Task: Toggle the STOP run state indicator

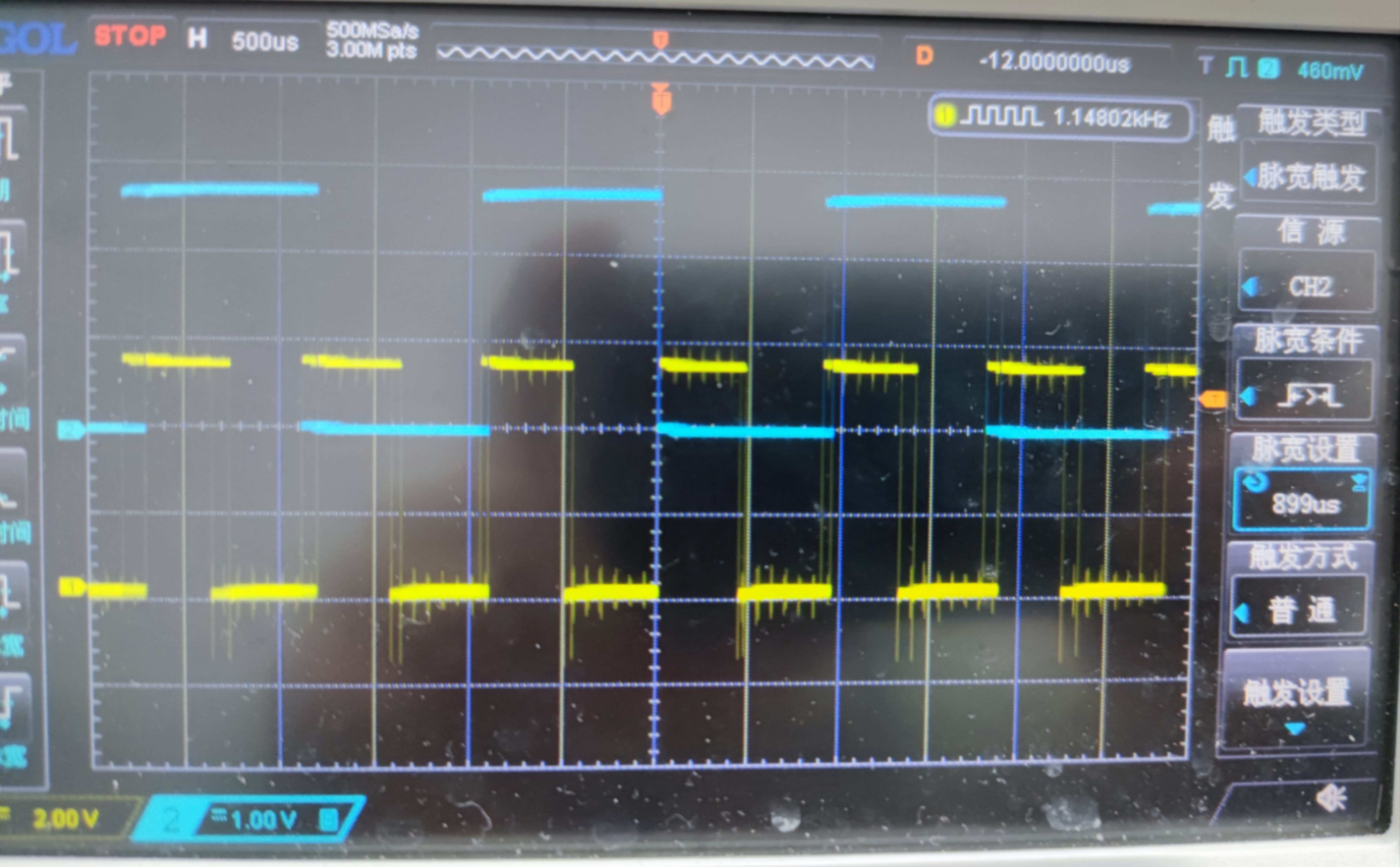Action: point(130,36)
